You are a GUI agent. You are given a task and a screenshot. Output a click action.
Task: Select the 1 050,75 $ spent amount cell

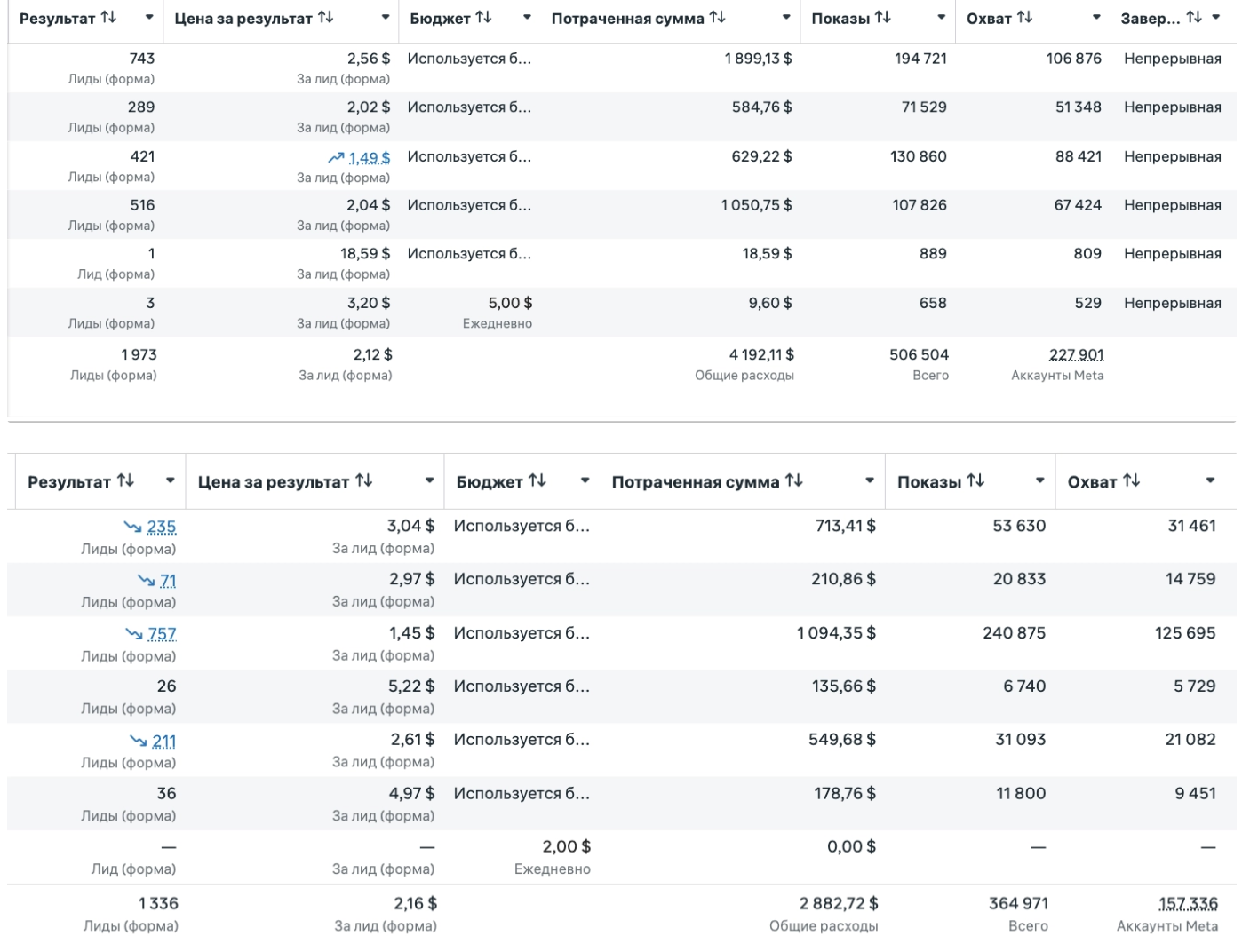(x=756, y=205)
